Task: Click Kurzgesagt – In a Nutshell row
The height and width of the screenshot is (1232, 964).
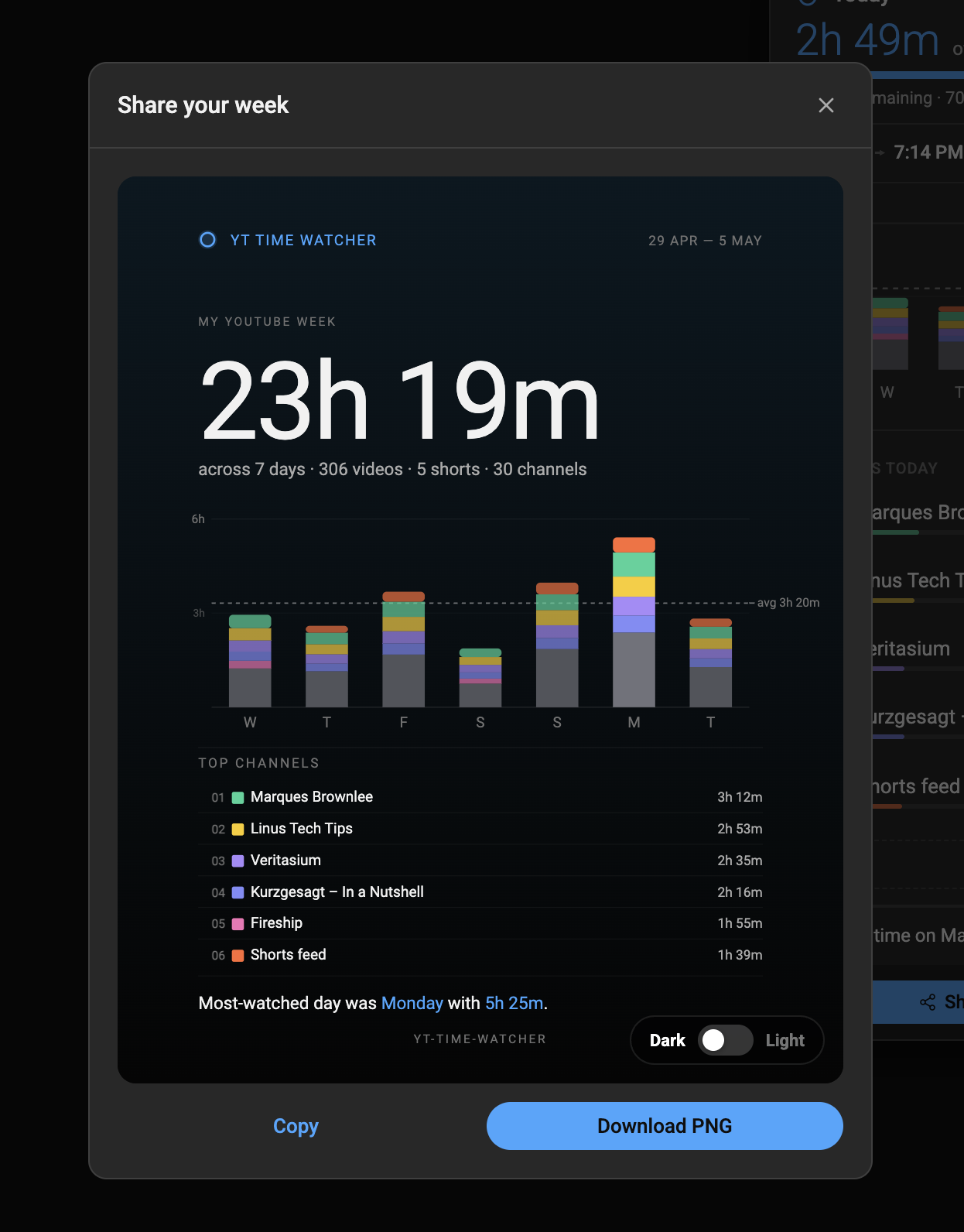Action: point(480,892)
